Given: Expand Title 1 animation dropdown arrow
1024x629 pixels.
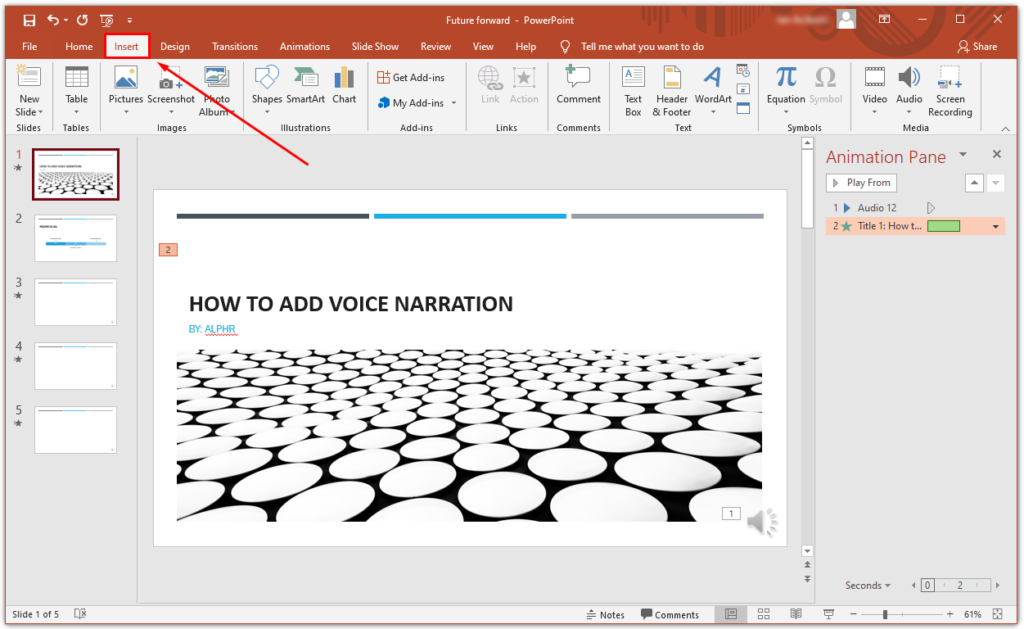Looking at the screenshot, I should [x=995, y=227].
